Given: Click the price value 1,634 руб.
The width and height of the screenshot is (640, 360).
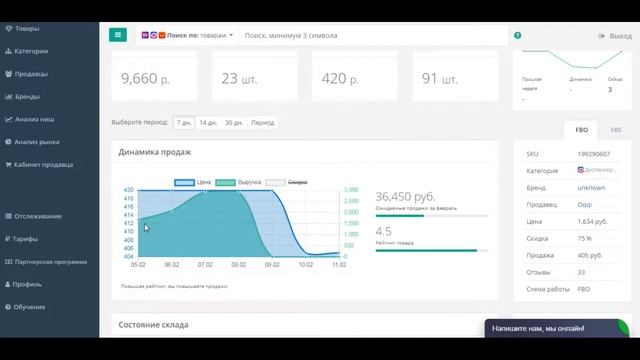Looking at the screenshot, I should coord(592,222).
